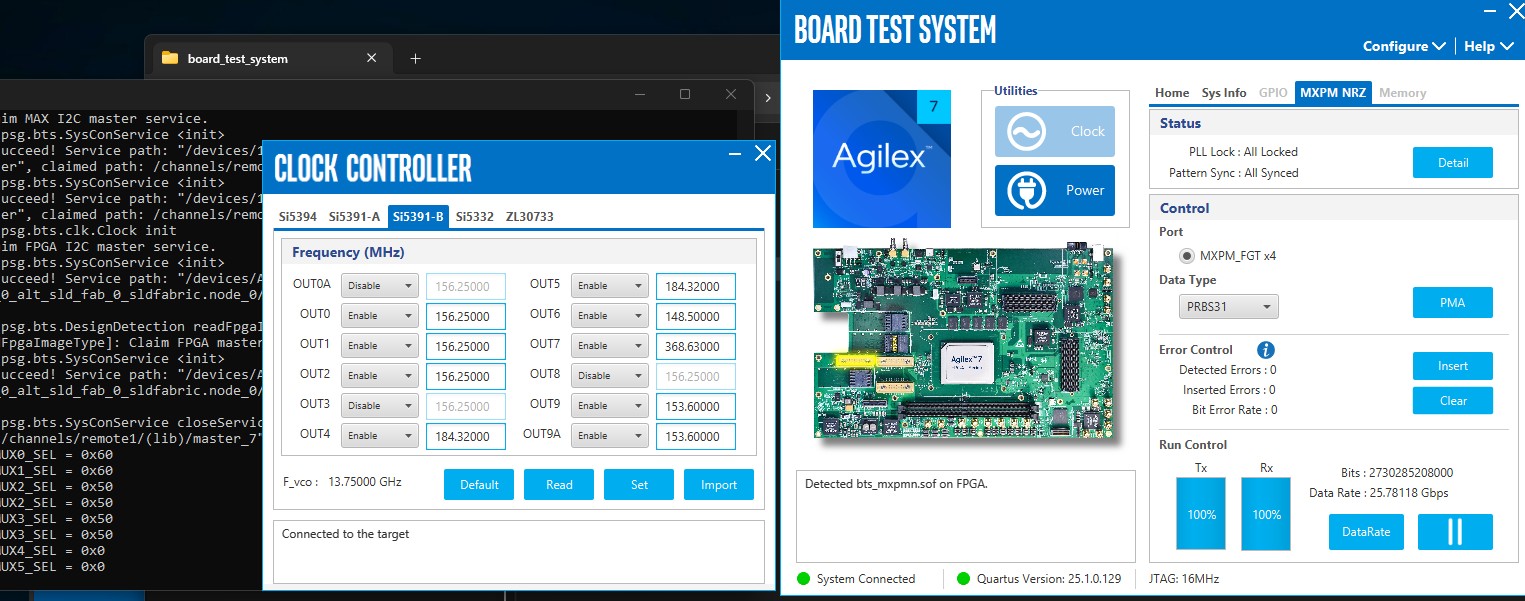Click the Insert error button

pos(1453,366)
